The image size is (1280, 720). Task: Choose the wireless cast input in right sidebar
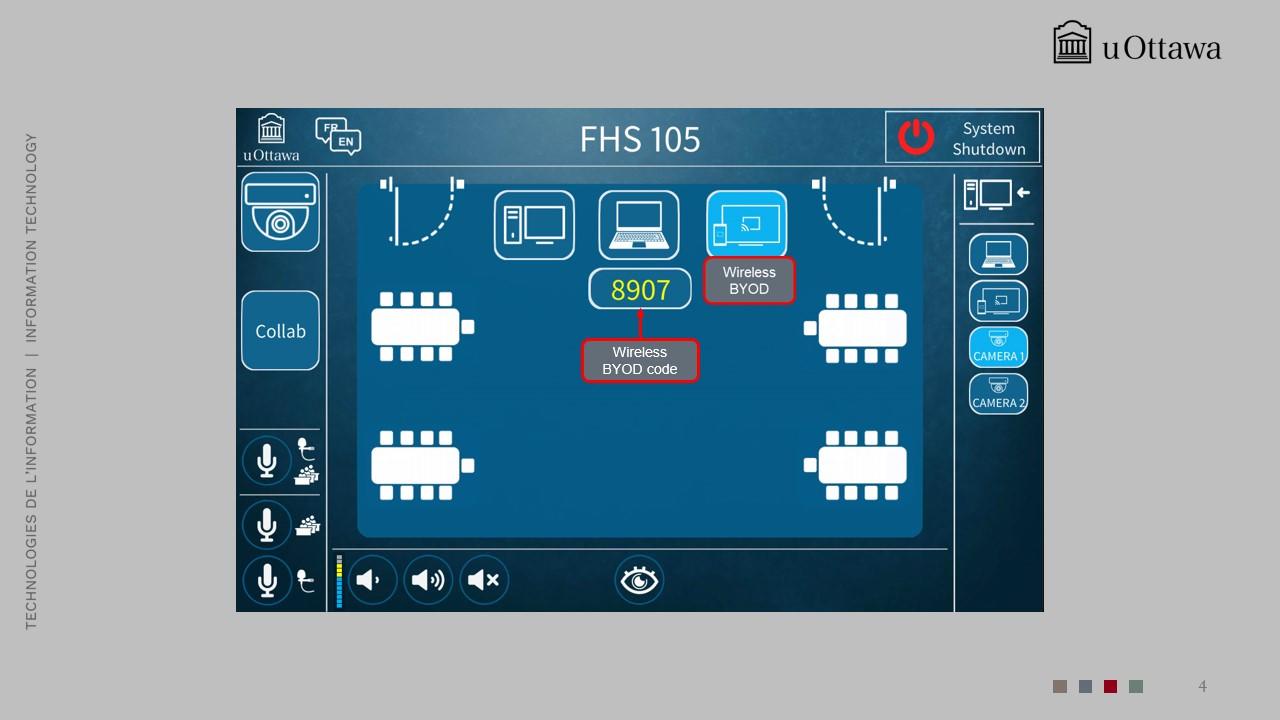[x=998, y=301]
